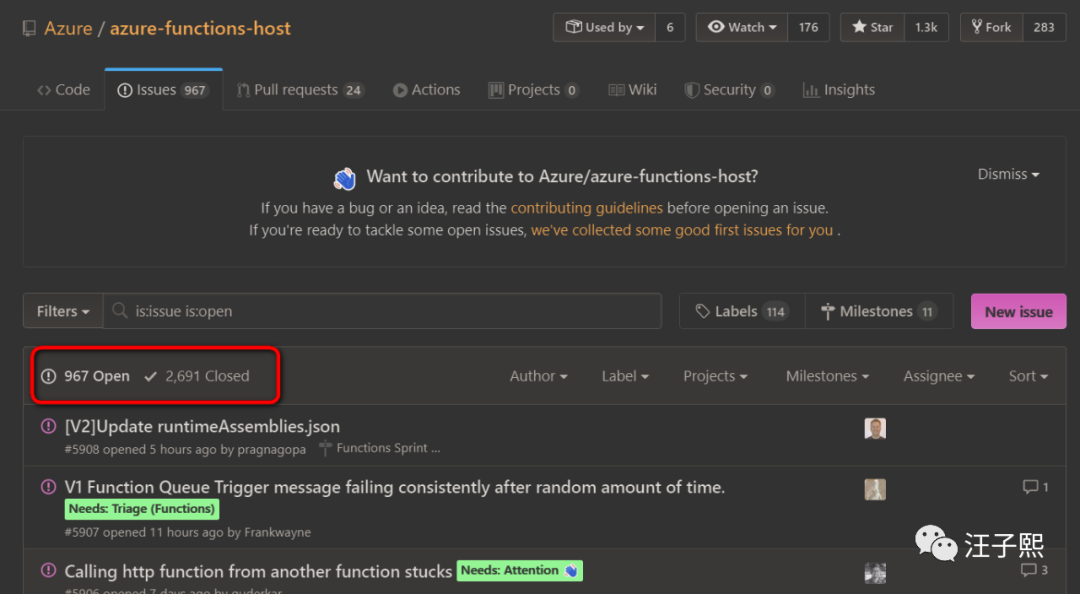
Task: Open the Security tab
Action: 729,90
